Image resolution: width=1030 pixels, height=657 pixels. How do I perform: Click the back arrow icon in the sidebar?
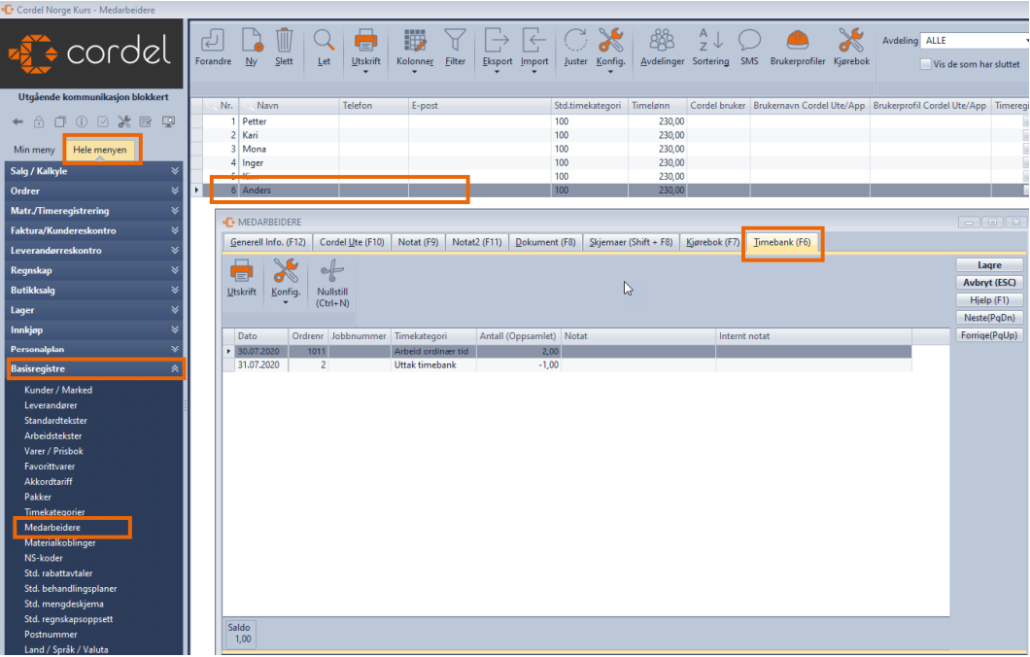[x=18, y=122]
